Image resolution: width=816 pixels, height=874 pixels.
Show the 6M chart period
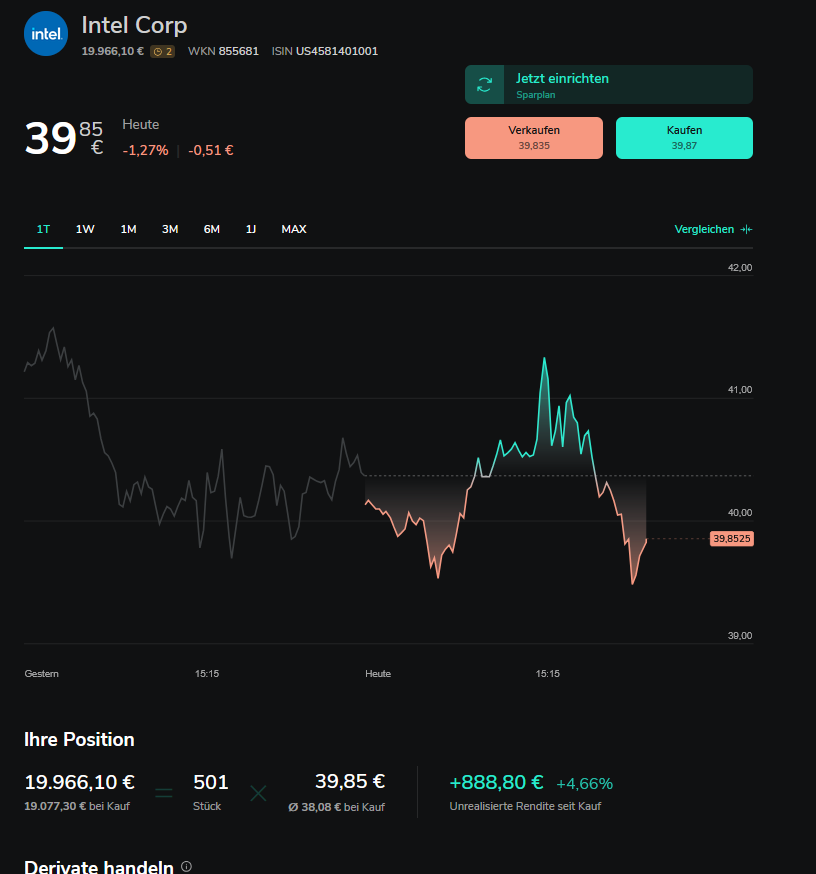point(212,229)
